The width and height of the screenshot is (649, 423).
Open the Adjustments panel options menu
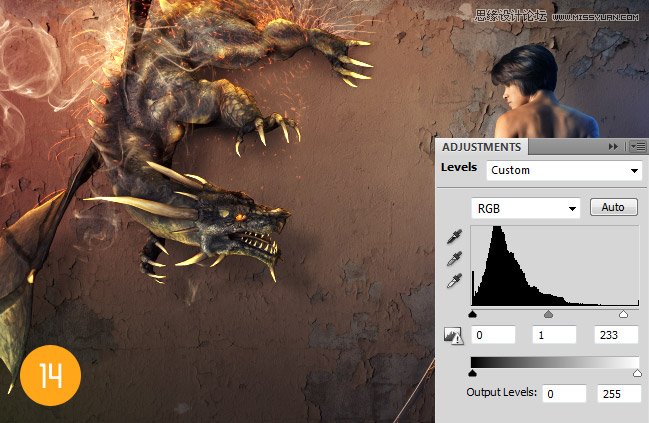(x=634, y=146)
